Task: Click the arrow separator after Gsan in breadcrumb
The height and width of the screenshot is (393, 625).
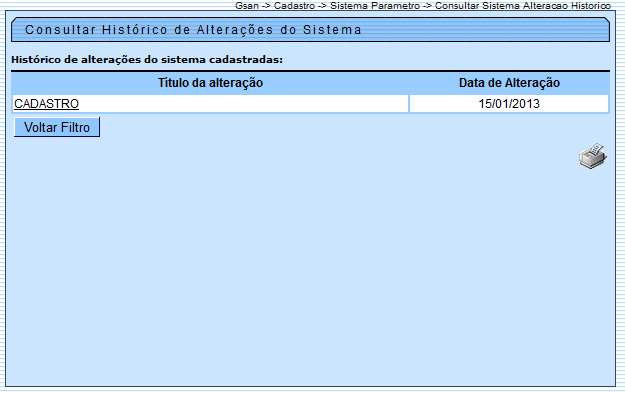Action: (266, 6)
